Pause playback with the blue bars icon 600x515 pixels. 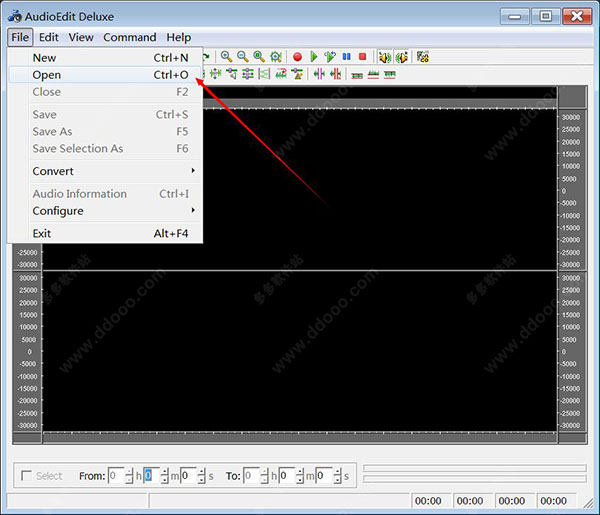click(x=347, y=57)
